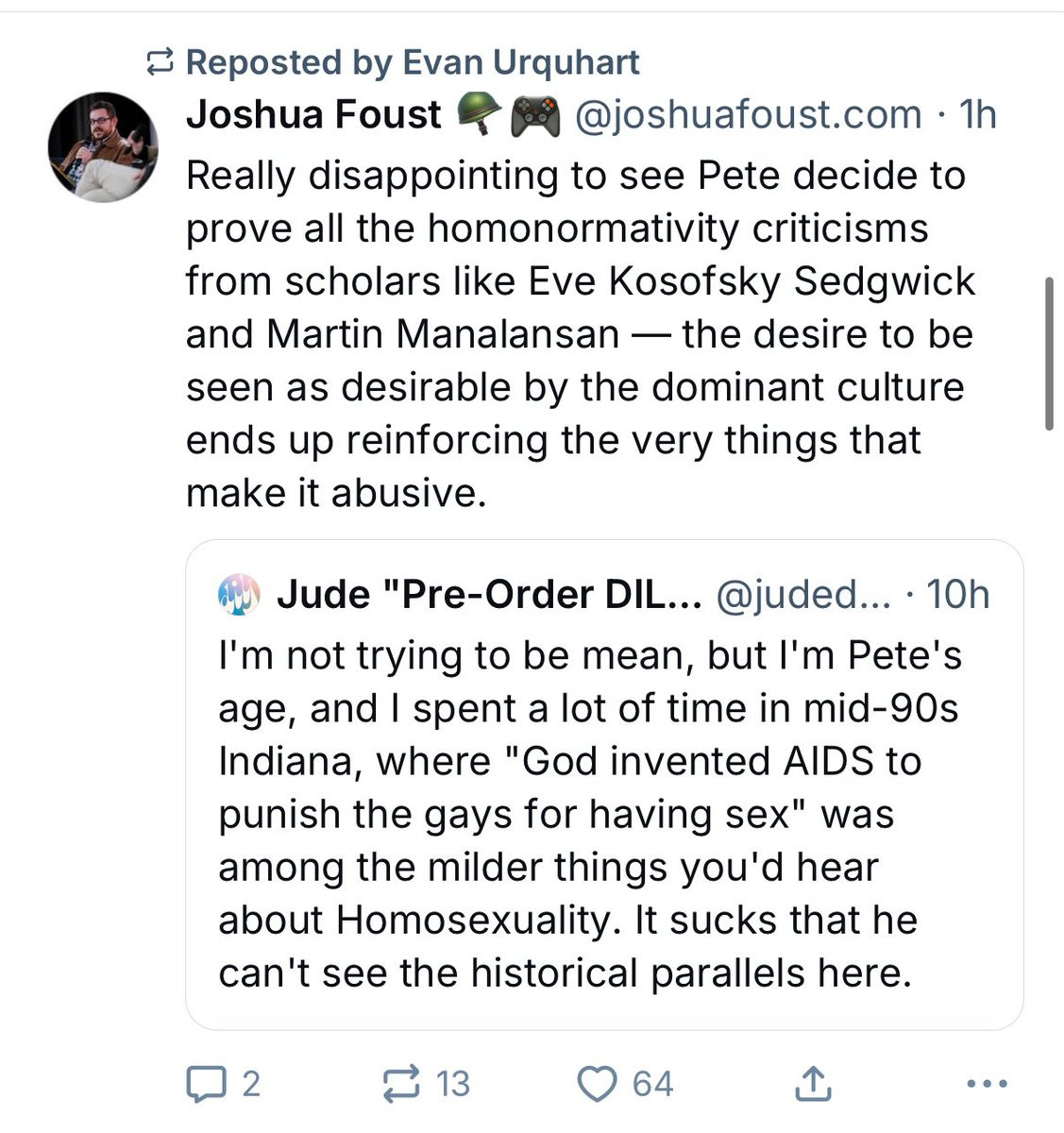1064x1133 pixels.
Task: Open Joshua Foust's profile picture
Action: click(104, 147)
